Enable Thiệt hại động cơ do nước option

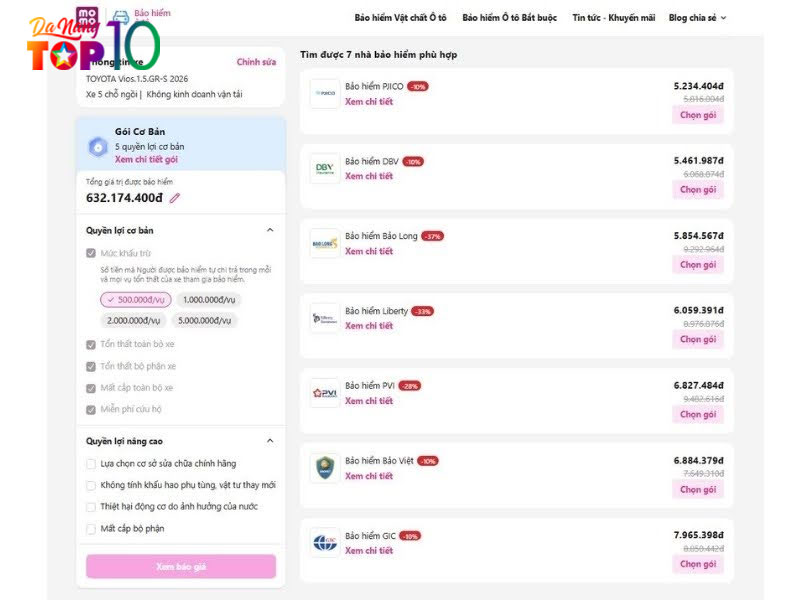pos(91,507)
